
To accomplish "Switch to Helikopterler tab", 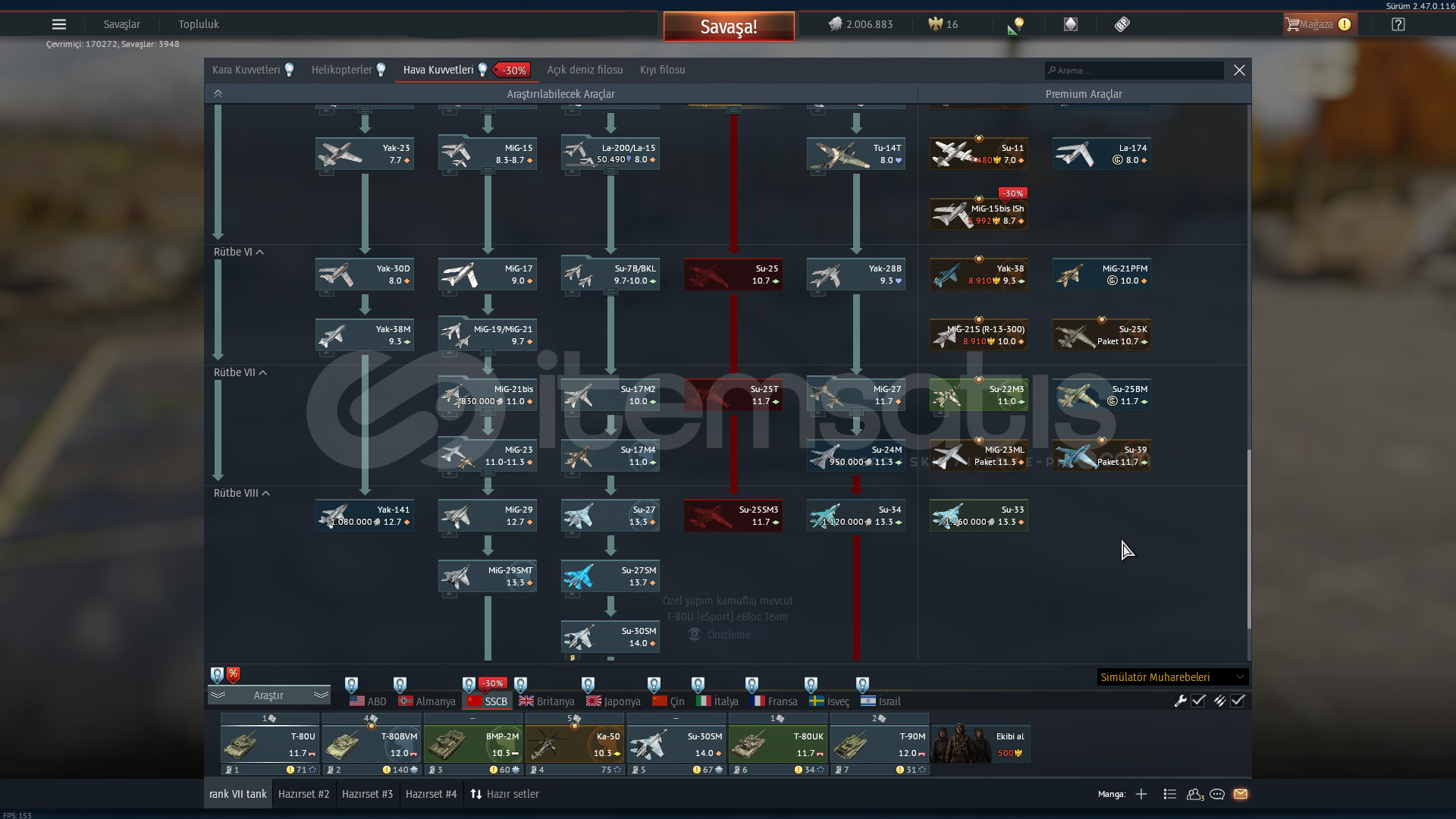I will 349,70.
